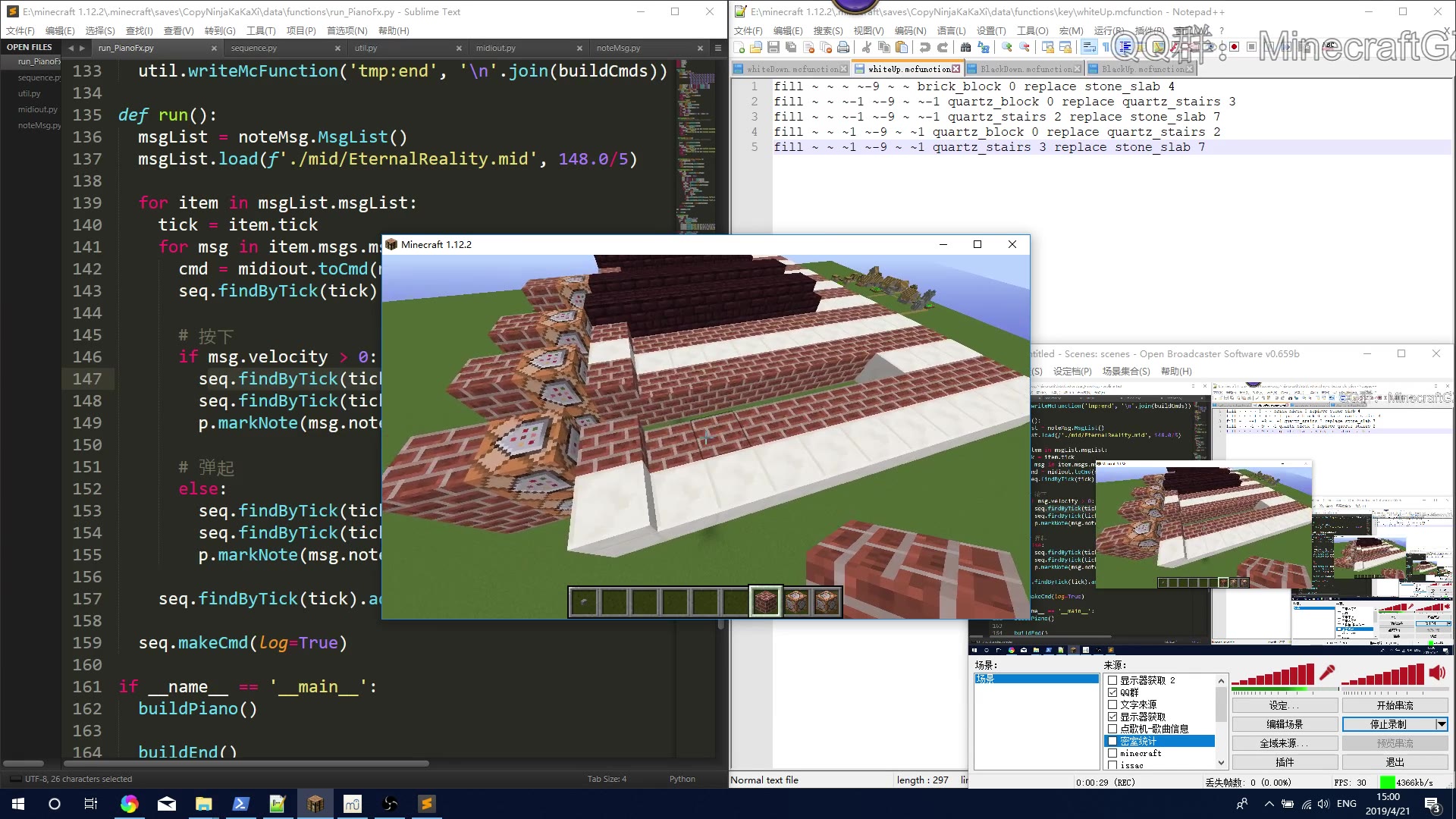
Task: Click the Undo arrow in Notepad++ toolbar
Action: [x=924, y=48]
